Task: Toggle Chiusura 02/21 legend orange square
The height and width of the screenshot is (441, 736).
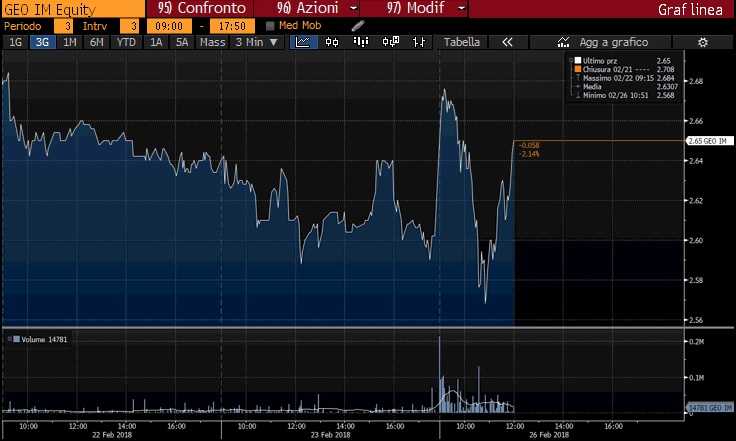Action: (578, 69)
